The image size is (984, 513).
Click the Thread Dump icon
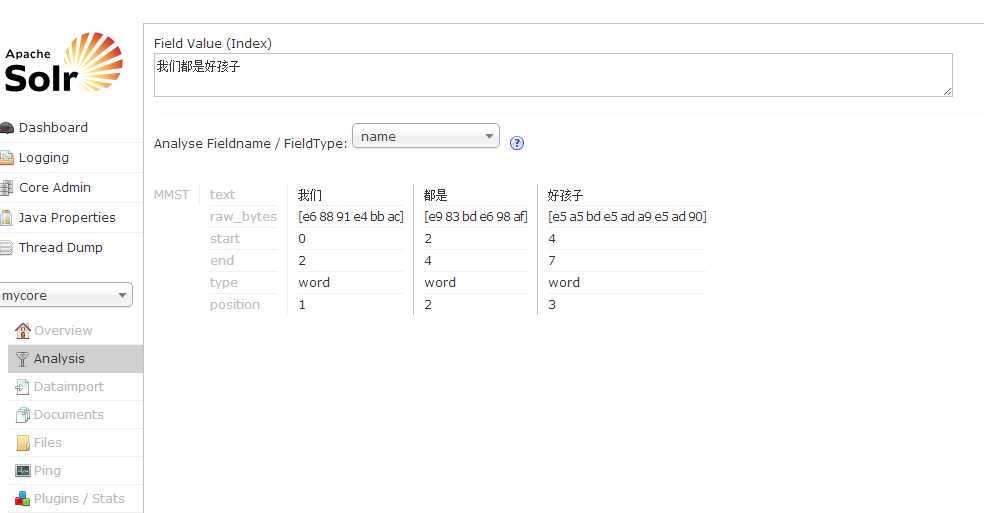(x=6, y=248)
